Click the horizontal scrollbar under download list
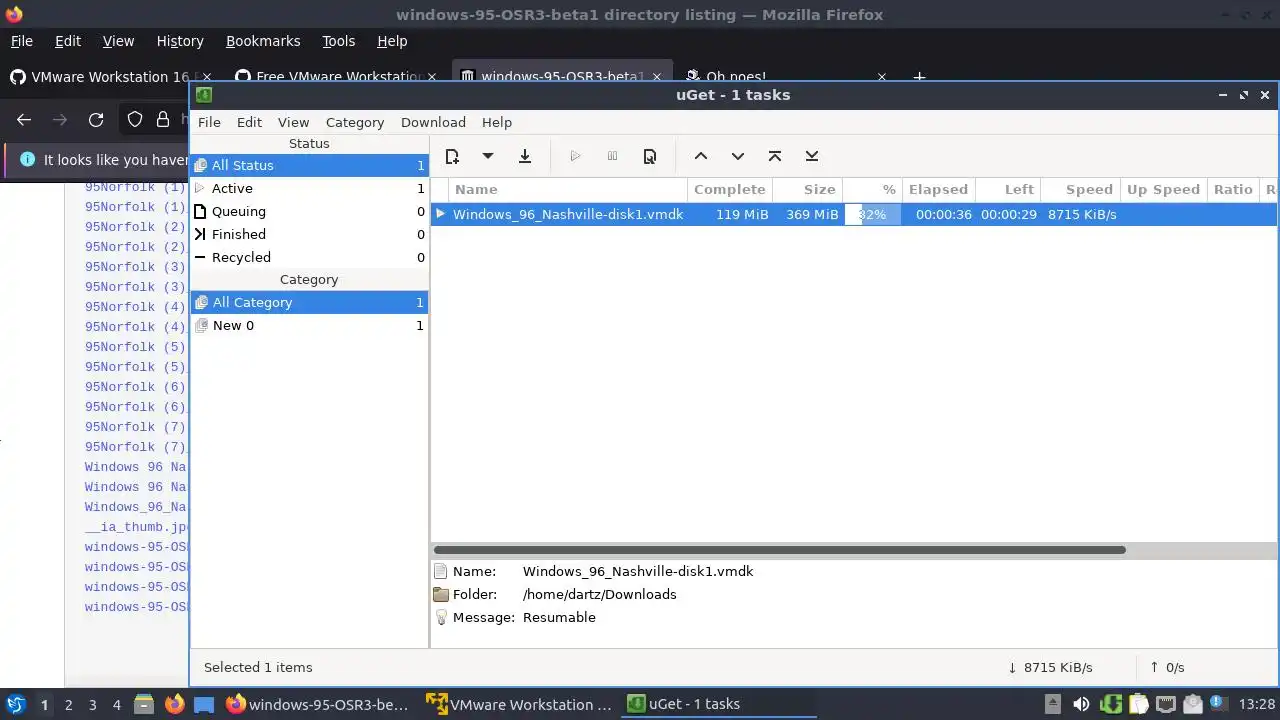 [x=780, y=550]
